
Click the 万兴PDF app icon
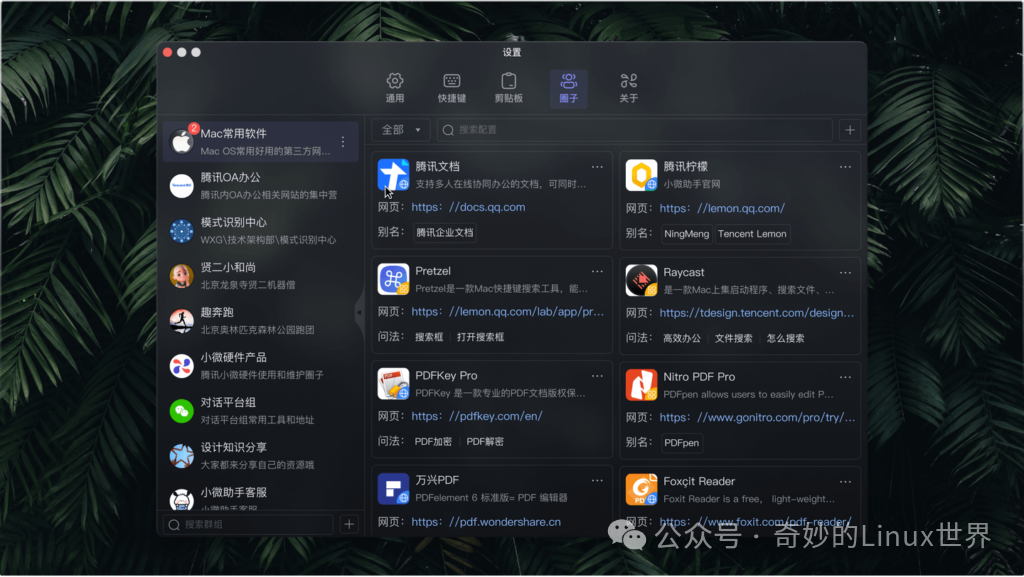[x=393, y=488]
